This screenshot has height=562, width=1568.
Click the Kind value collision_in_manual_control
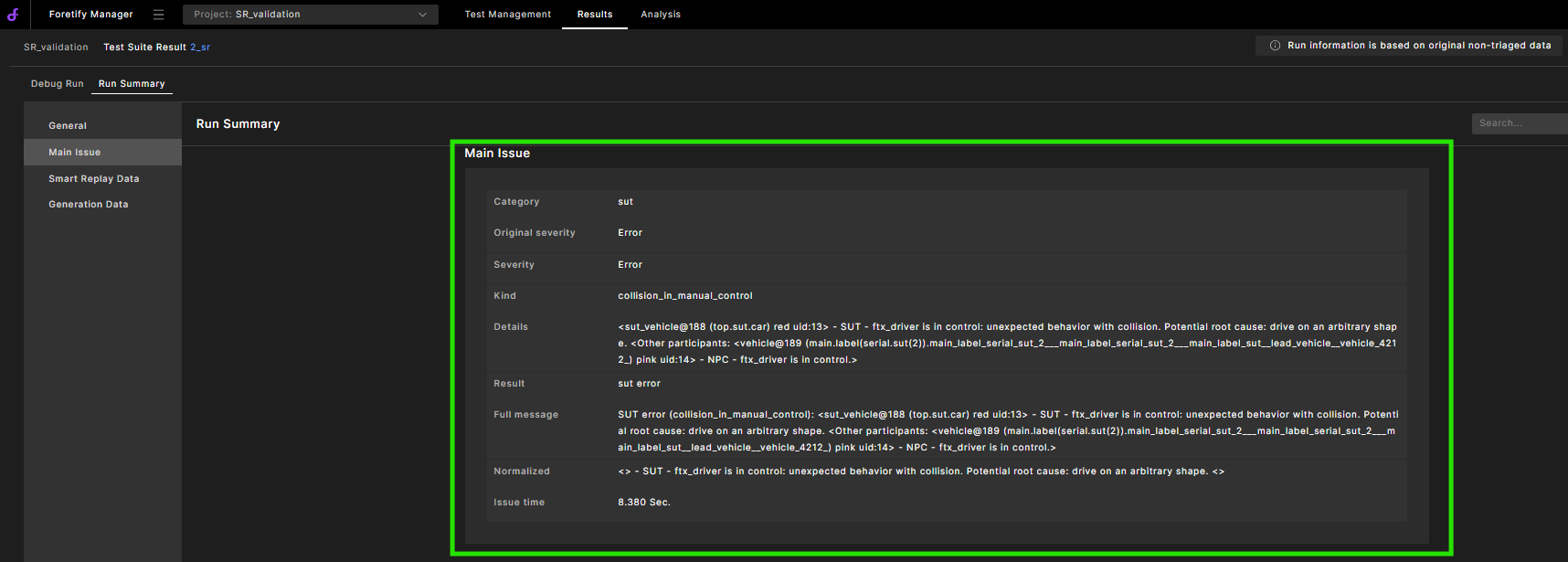(x=684, y=296)
